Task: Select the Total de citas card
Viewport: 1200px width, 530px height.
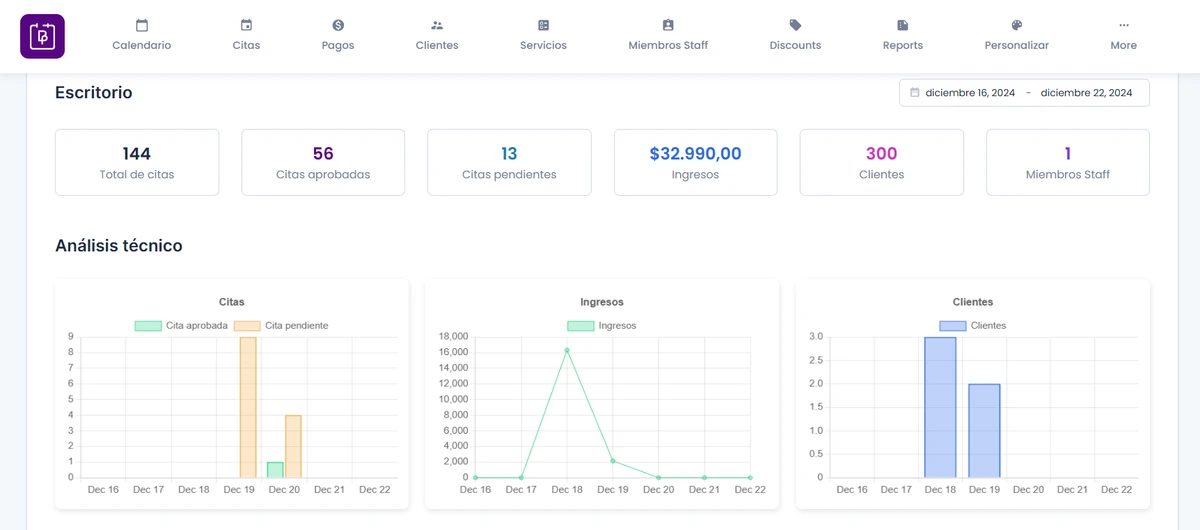Action: pos(137,162)
